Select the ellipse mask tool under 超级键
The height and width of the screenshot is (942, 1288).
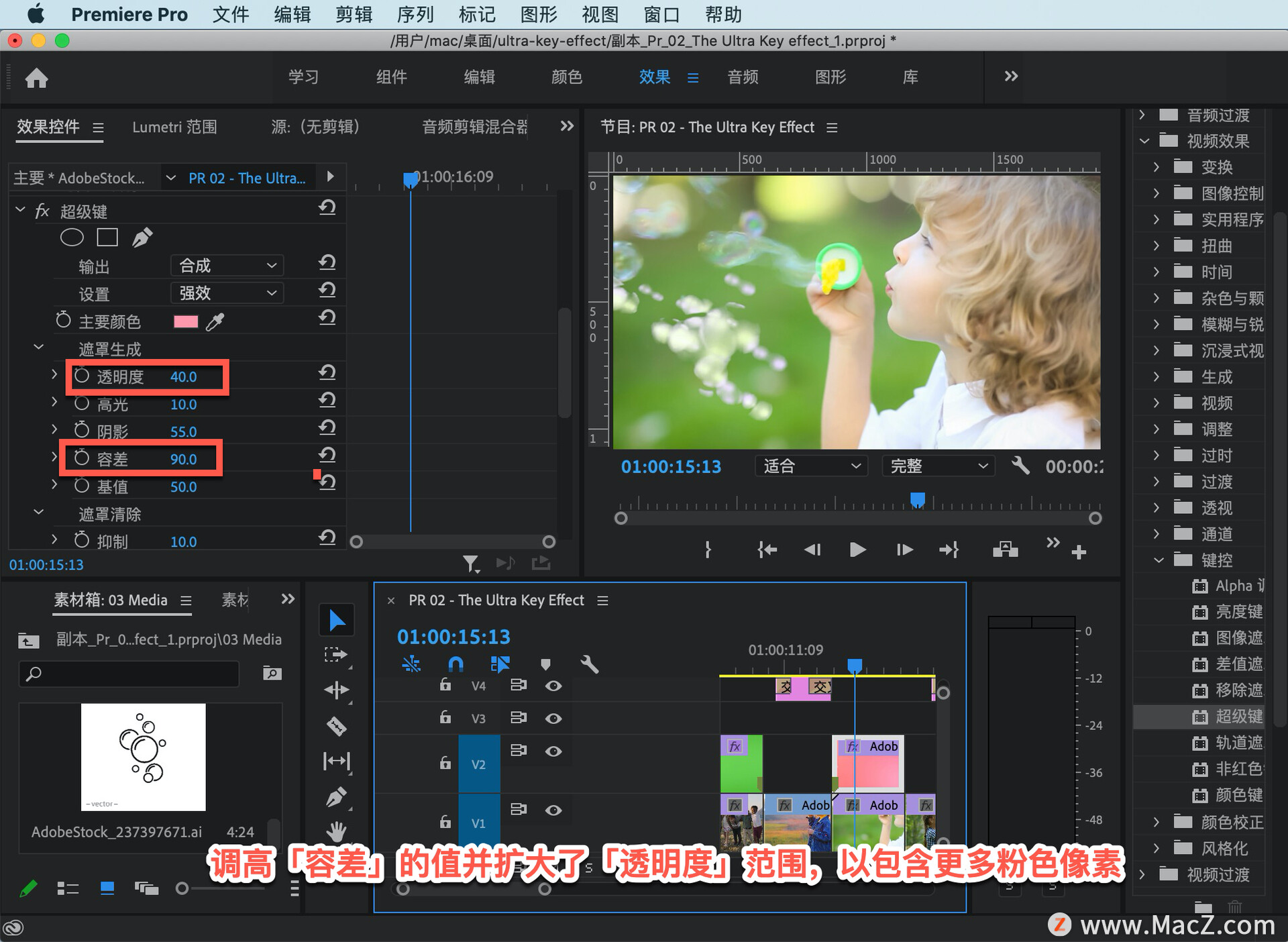coord(72,238)
